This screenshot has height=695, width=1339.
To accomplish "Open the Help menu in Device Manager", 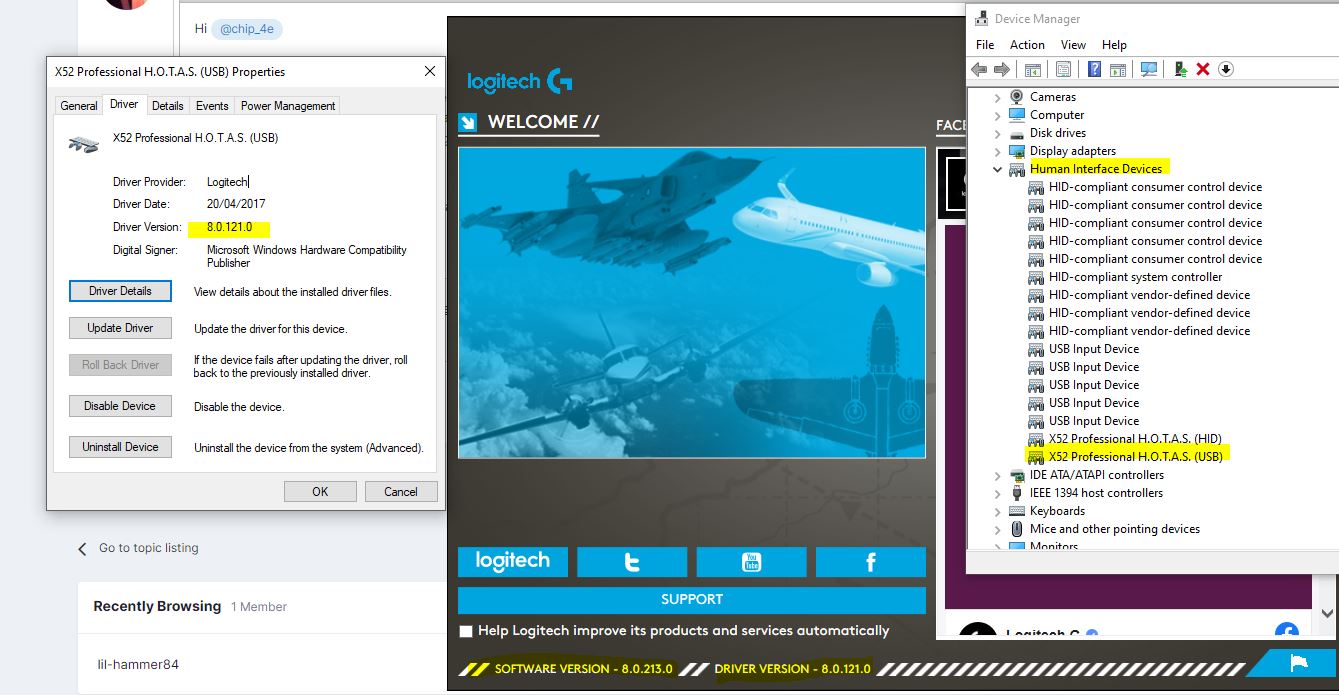I will 1114,45.
